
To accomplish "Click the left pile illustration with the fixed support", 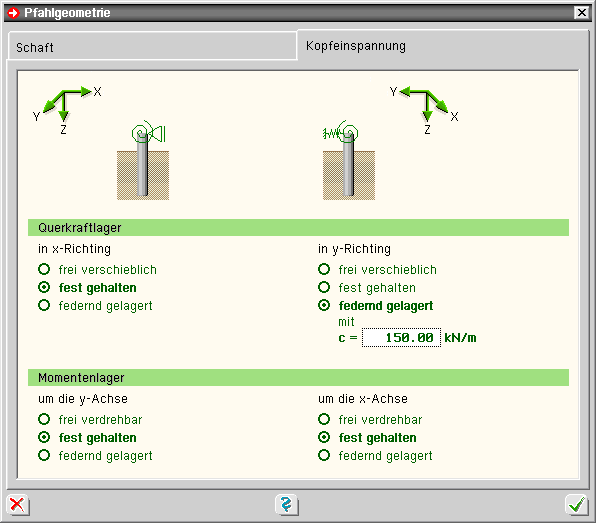I will pos(143,160).
